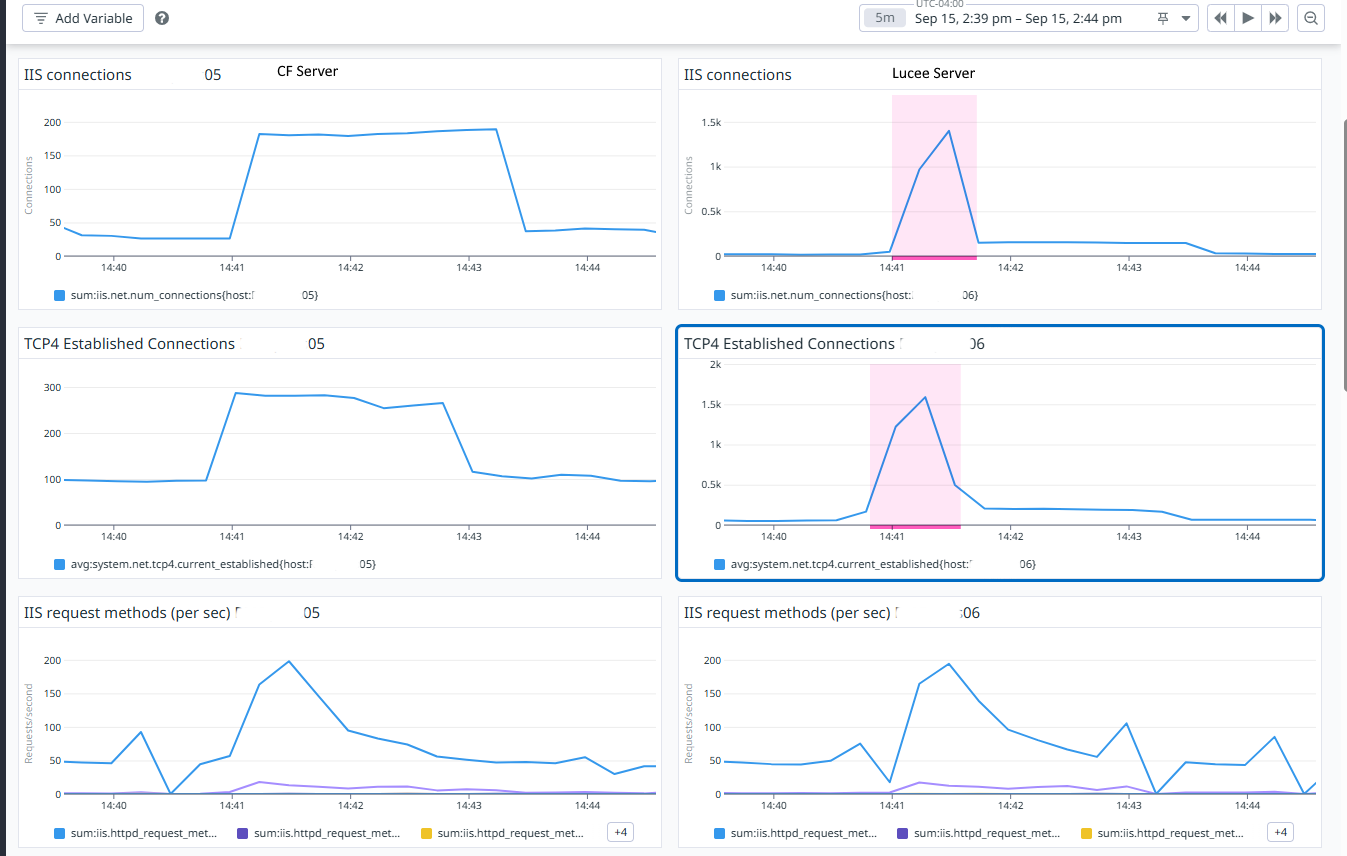Open the help question mark icon
The width and height of the screenshot is (1347, 856).
coord(162,18)
